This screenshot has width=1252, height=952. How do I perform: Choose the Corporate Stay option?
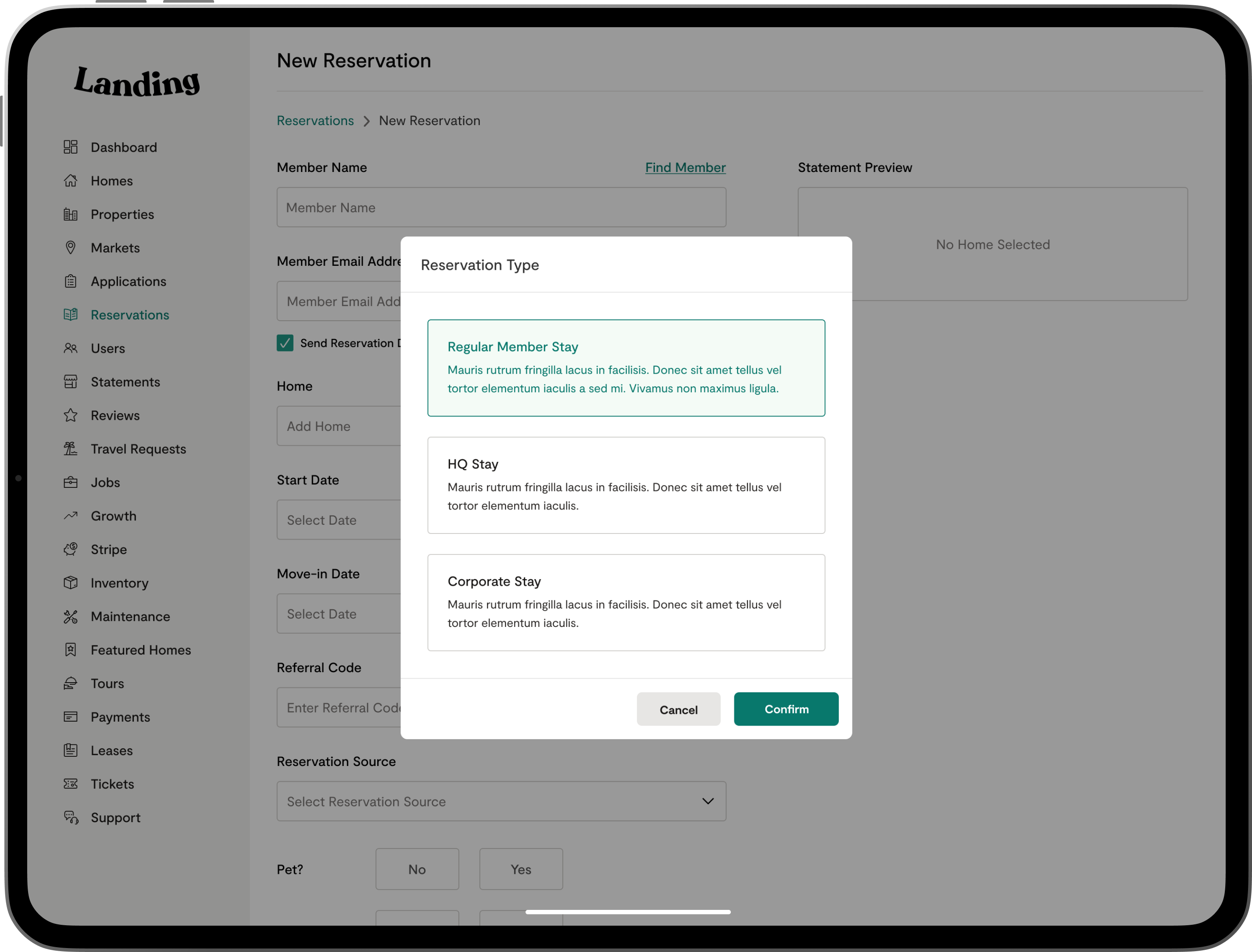[626, 602]
